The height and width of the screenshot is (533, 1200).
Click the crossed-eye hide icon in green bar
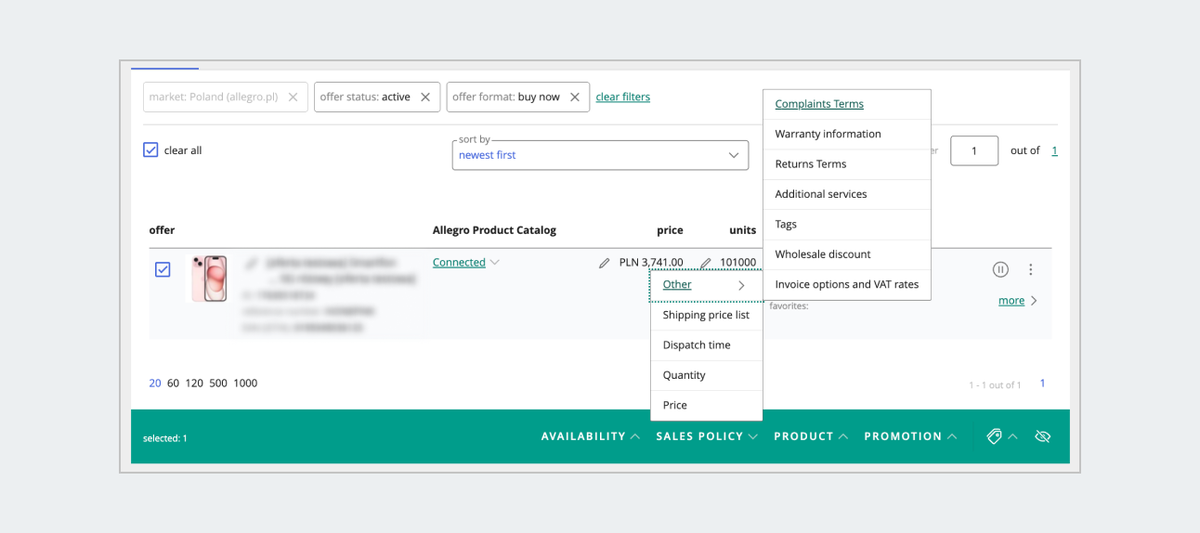coord(1043,437)
